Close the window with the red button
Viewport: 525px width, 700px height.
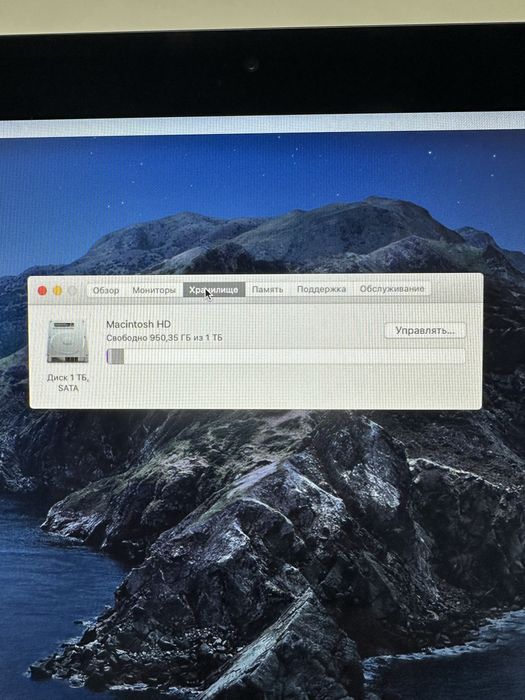pos(42,291)
